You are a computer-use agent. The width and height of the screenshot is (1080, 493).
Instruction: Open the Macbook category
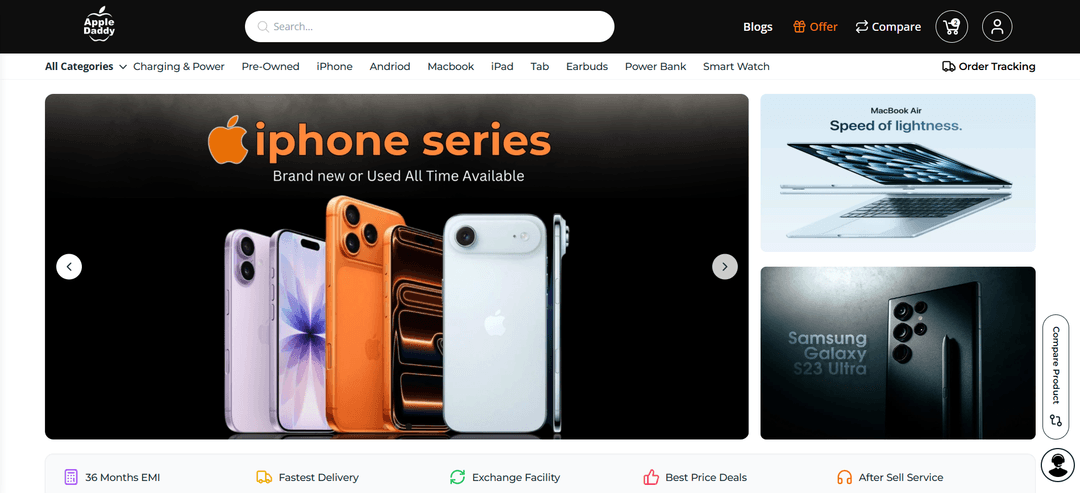point(450,67)
